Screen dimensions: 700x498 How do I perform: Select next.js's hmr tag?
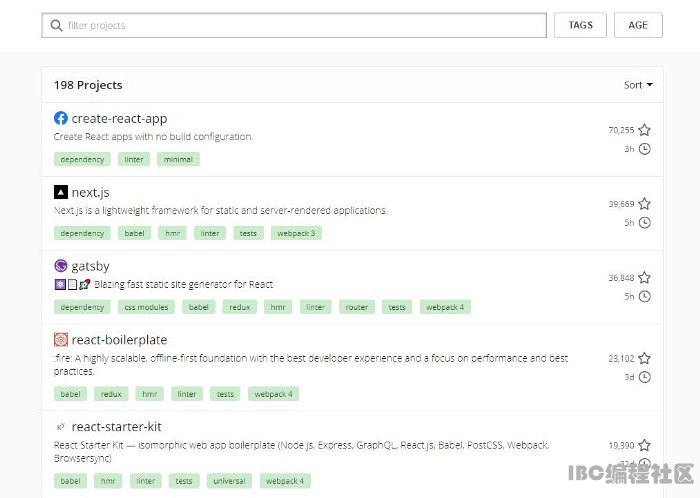tap(172, 233)
